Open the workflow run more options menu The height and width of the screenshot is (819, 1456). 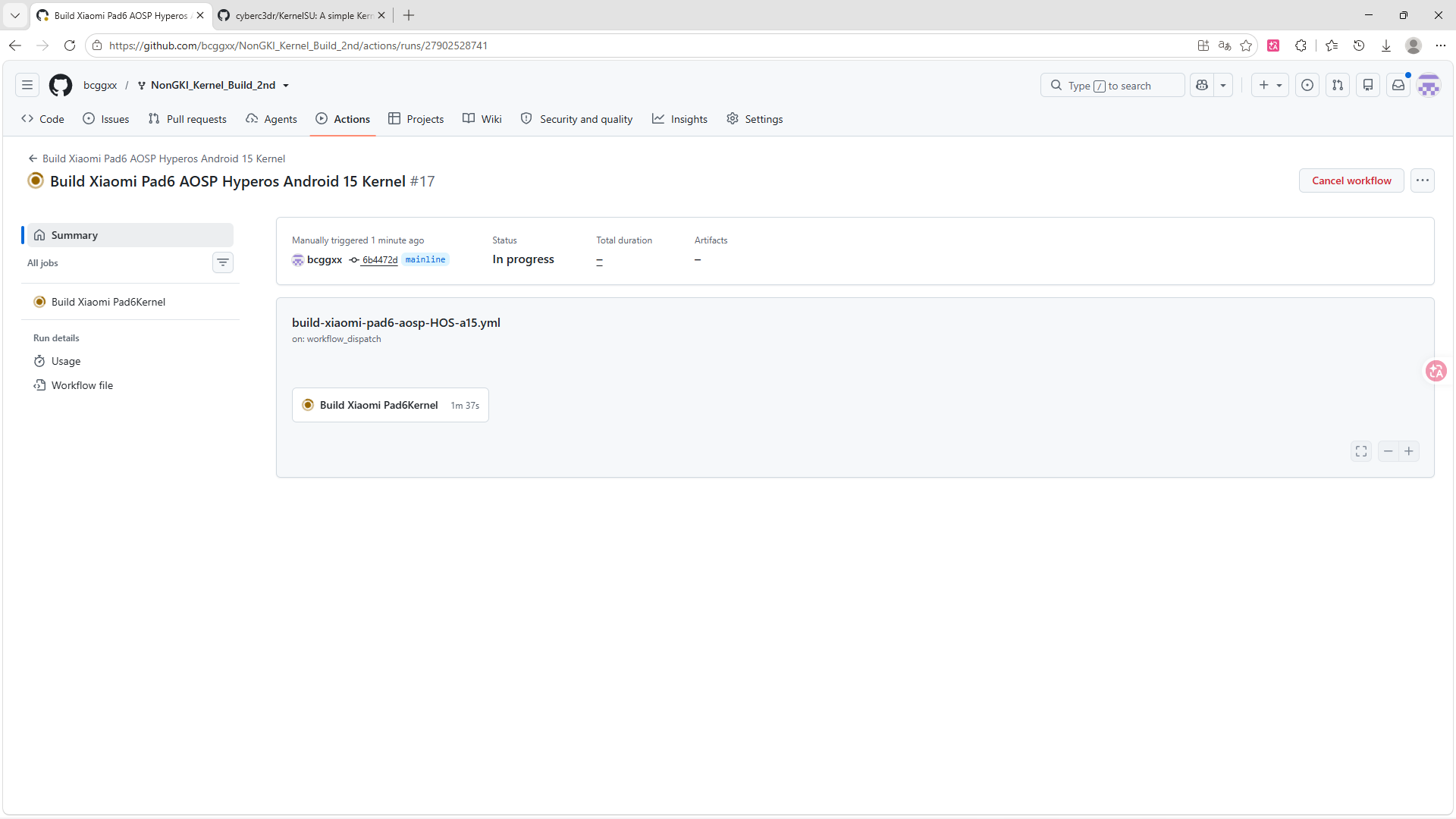click(1423, 180)
